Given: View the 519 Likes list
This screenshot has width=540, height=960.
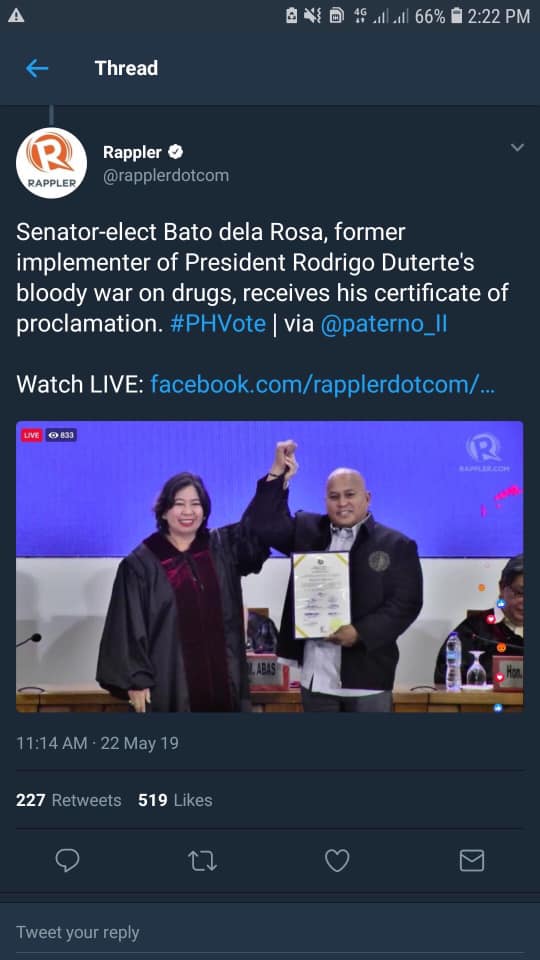Looking at the screenshot, I should 175,800.
